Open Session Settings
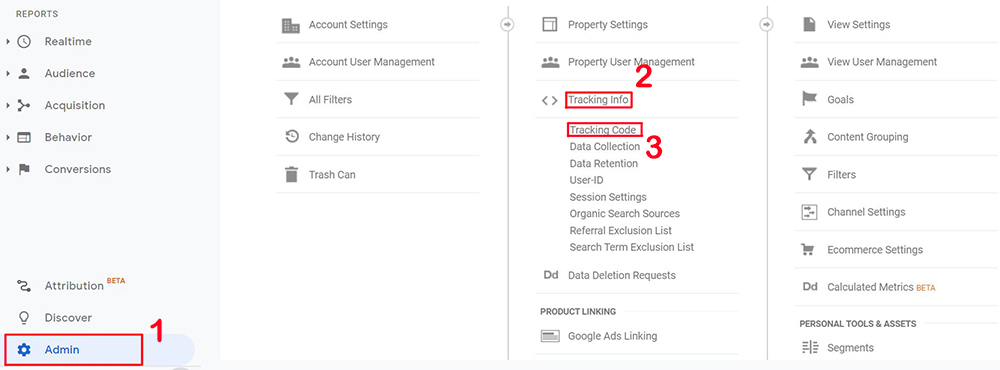1000x370 pixels. point(608,197)
